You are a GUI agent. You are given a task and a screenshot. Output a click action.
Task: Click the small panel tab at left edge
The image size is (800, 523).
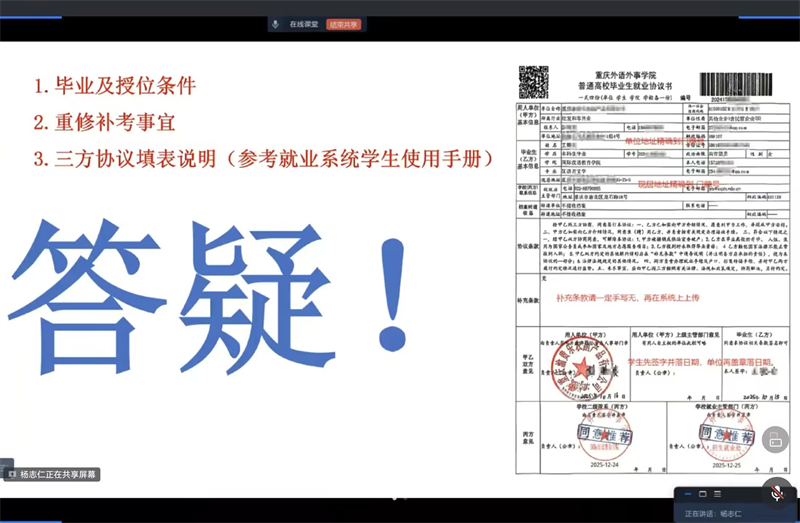[x=6, y=465]
